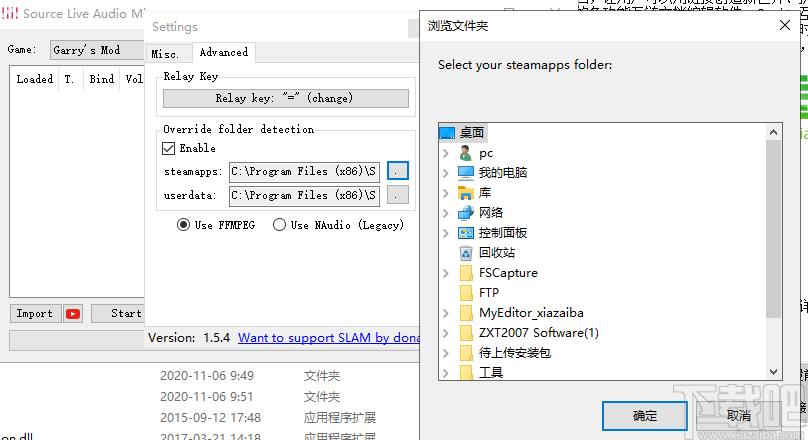
Task: Expand the 控制面板 tree node
Action: [x=446, y=233]
